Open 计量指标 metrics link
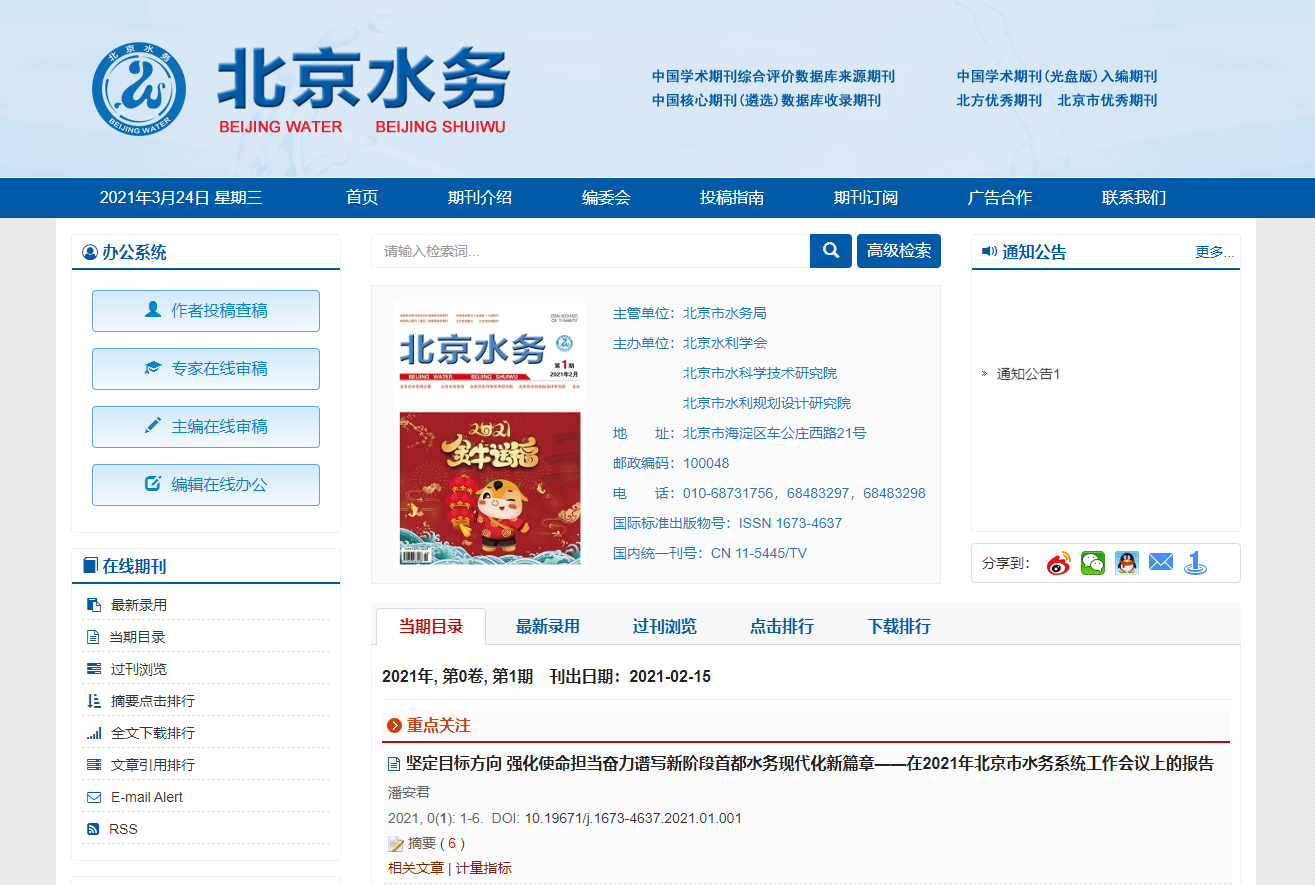The width and height of the screenshot is (1315, 885). [x=483, y=868]
